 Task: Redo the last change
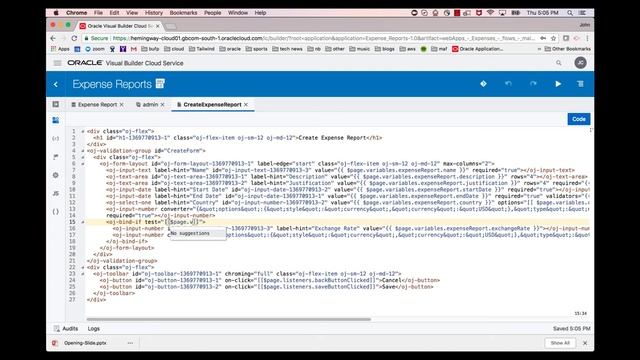pyautogui.click(x=533, y=84)
